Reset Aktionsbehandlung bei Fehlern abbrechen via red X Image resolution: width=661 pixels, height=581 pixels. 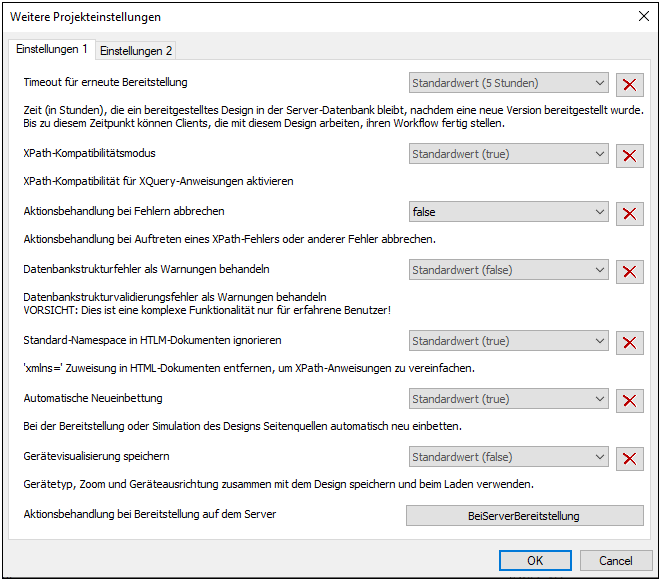pyautogui.click(x=629, y=213)
